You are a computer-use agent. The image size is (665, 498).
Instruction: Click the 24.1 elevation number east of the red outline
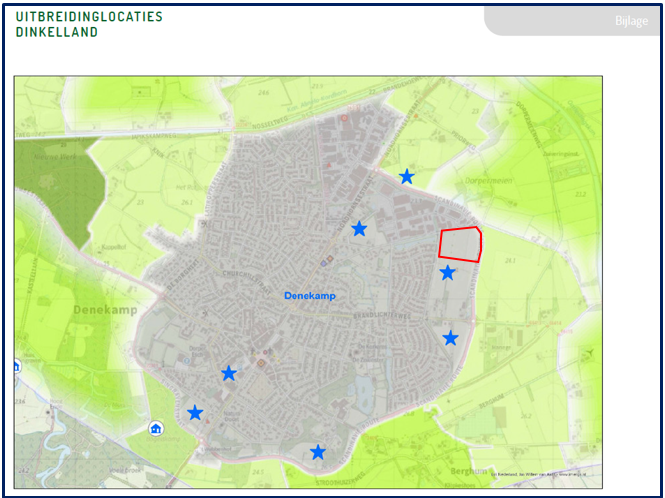[x=510, y=260]
